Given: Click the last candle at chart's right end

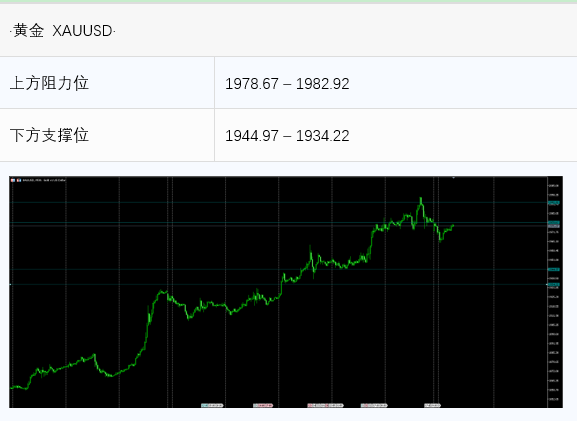Looking at the screenshot, I should (x=453, y=226).
